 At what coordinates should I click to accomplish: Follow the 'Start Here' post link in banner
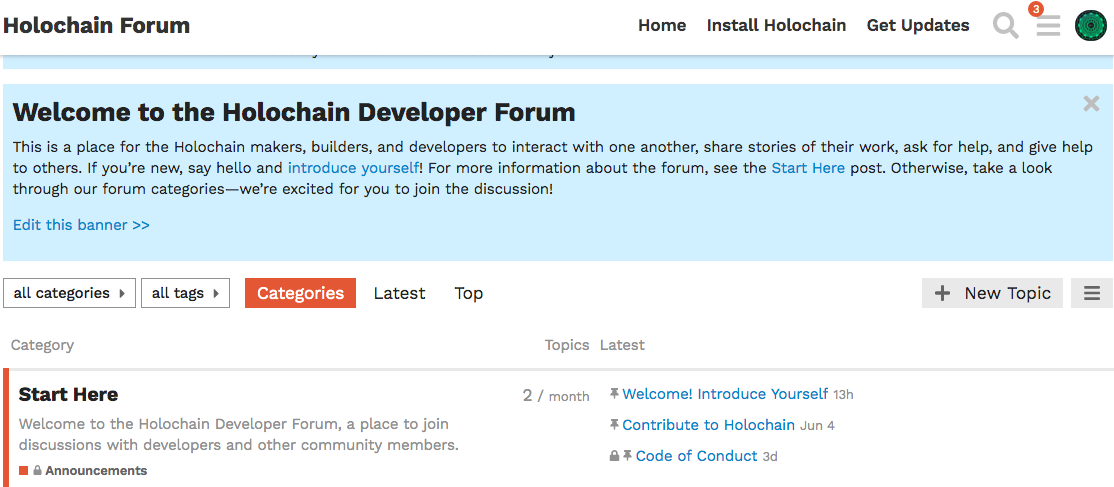[809, 168]
